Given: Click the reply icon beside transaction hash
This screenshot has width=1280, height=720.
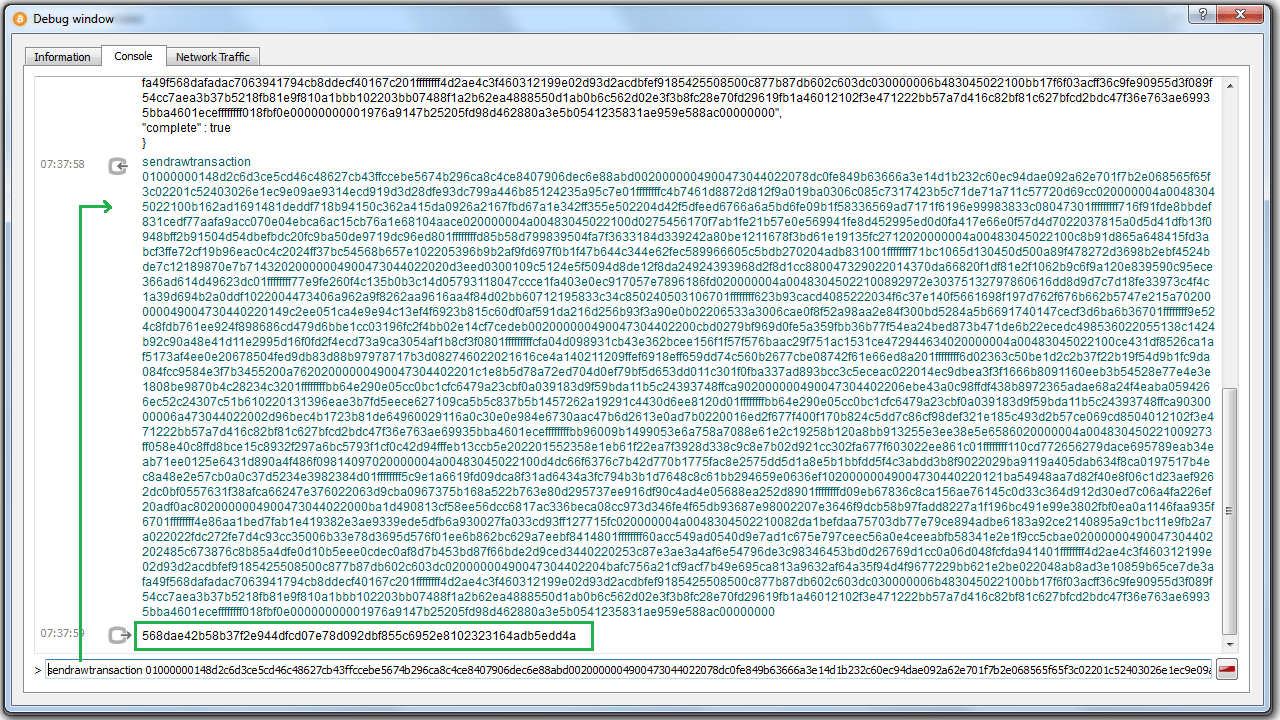Looking at the screenshot, I should pyautogui.click(x=120, y=636).
